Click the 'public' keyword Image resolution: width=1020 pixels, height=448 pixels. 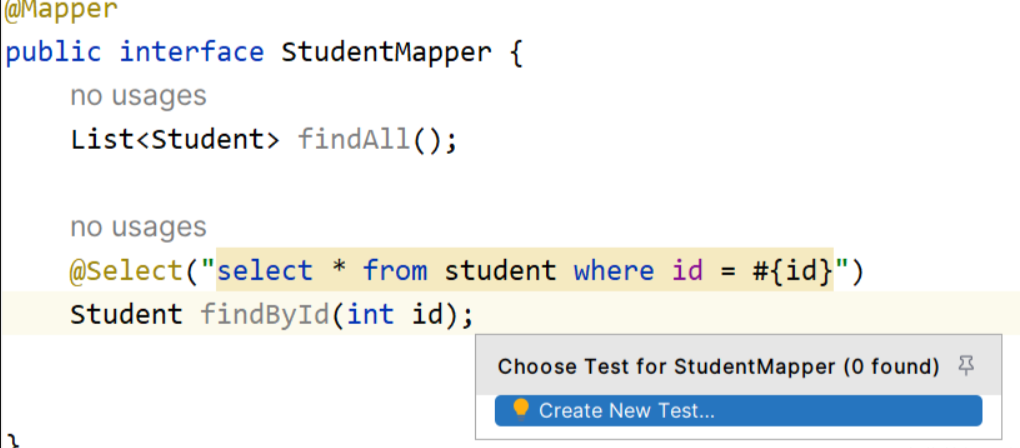coord(53,52)
